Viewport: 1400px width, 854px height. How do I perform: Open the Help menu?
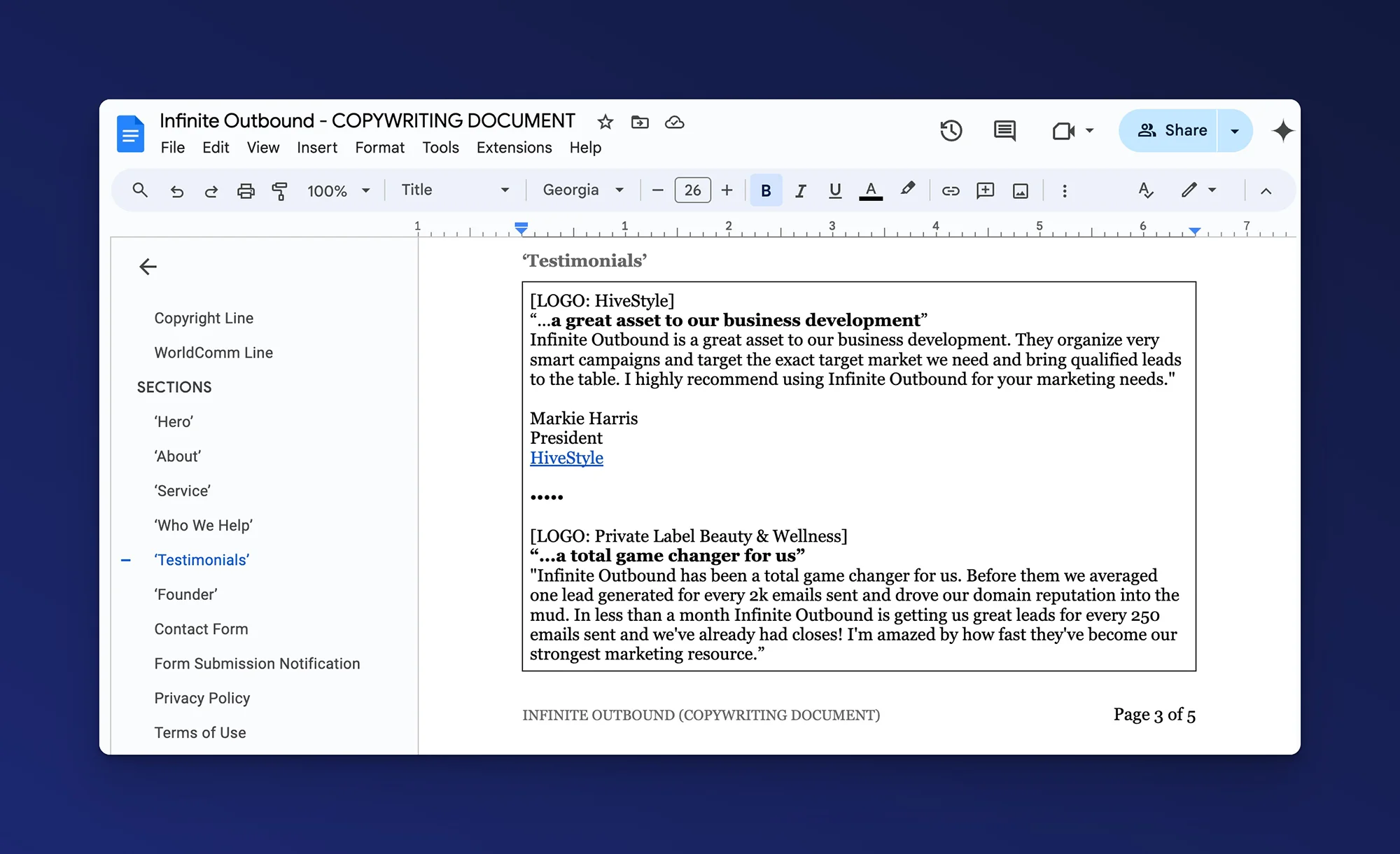585,148
